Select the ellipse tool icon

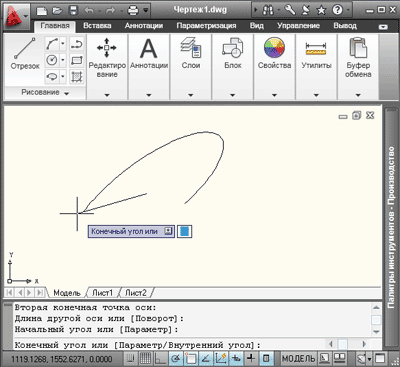(52, 76)
